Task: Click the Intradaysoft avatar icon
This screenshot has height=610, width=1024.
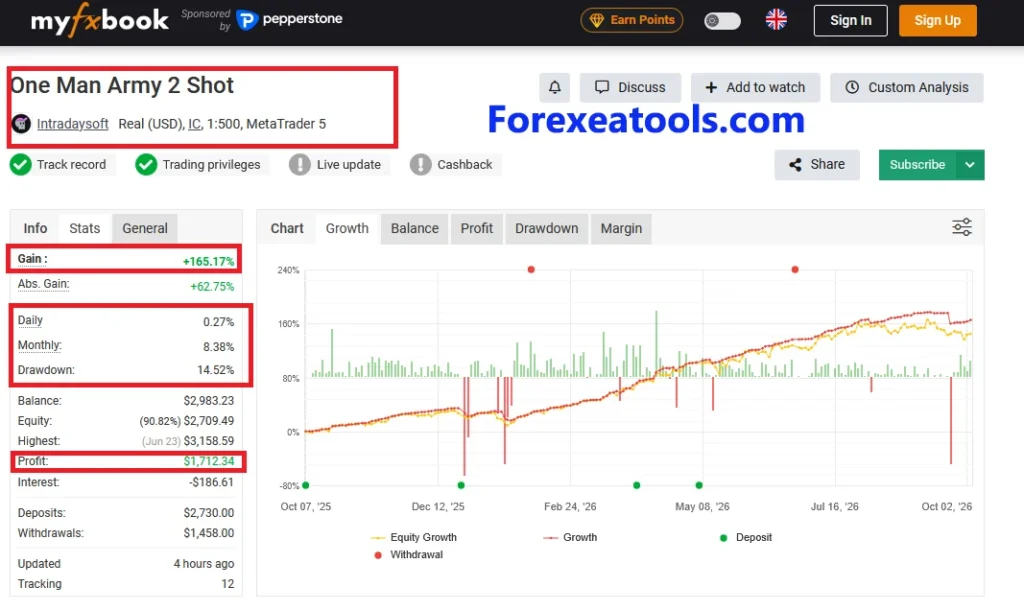Action: 22,123
